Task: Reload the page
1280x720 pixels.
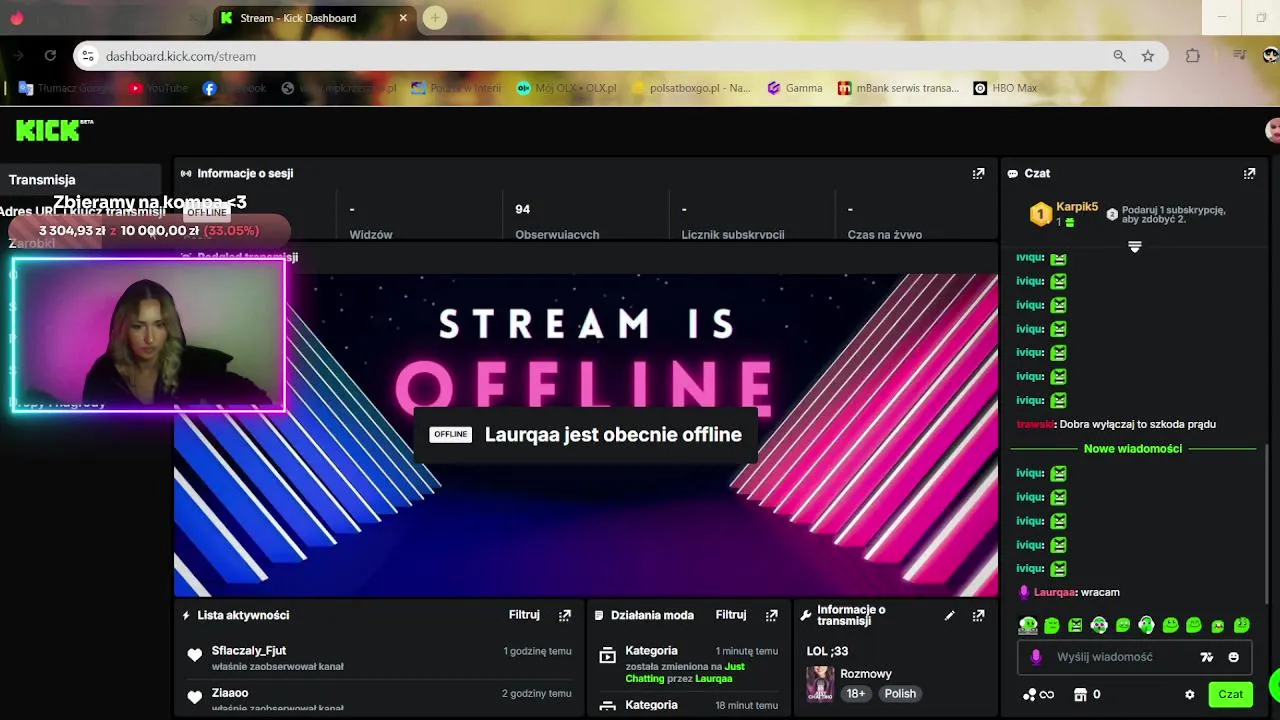Action: click(50, 56)
